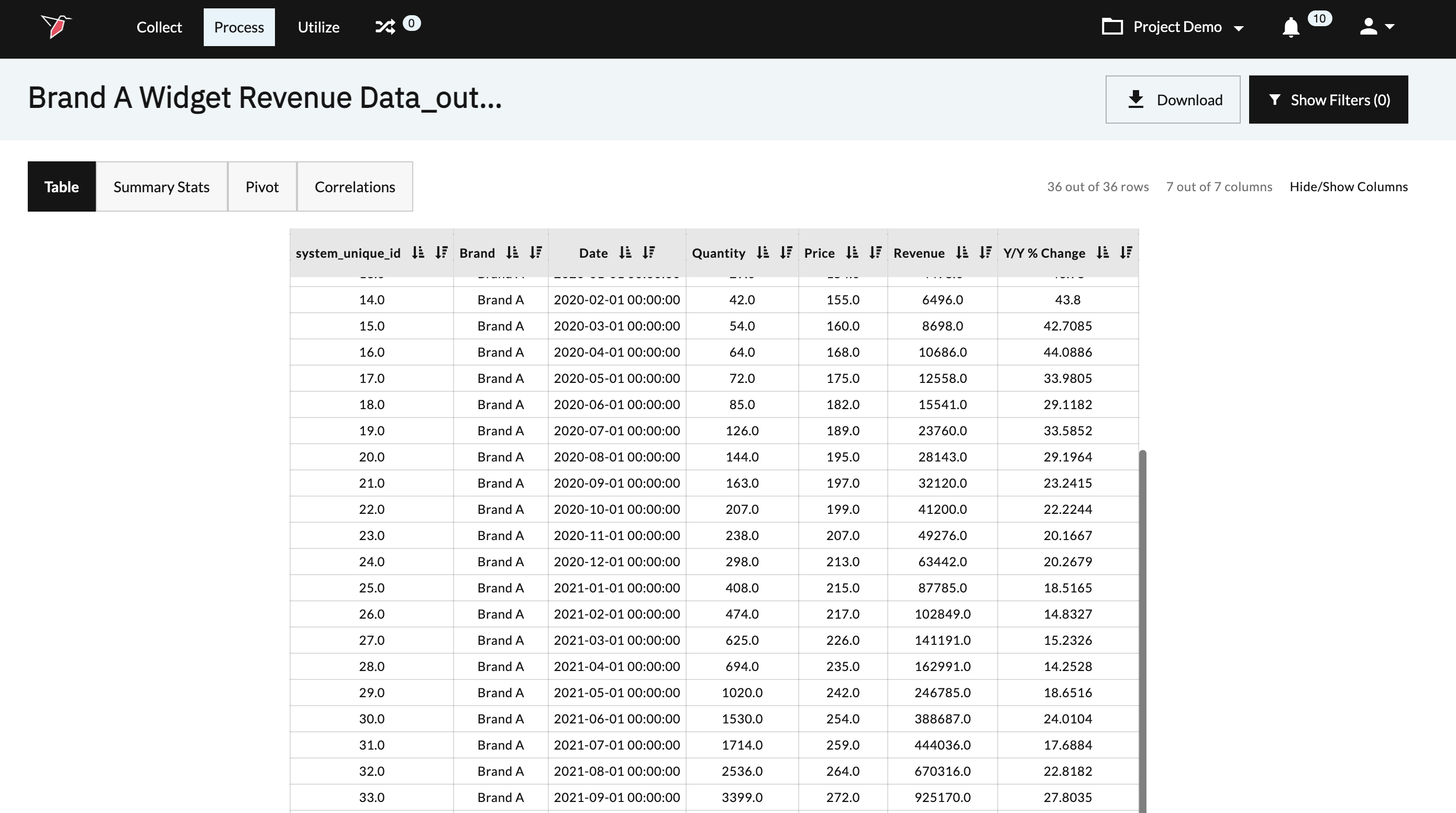Click Show Filters (0) button

coord(1328,100)
